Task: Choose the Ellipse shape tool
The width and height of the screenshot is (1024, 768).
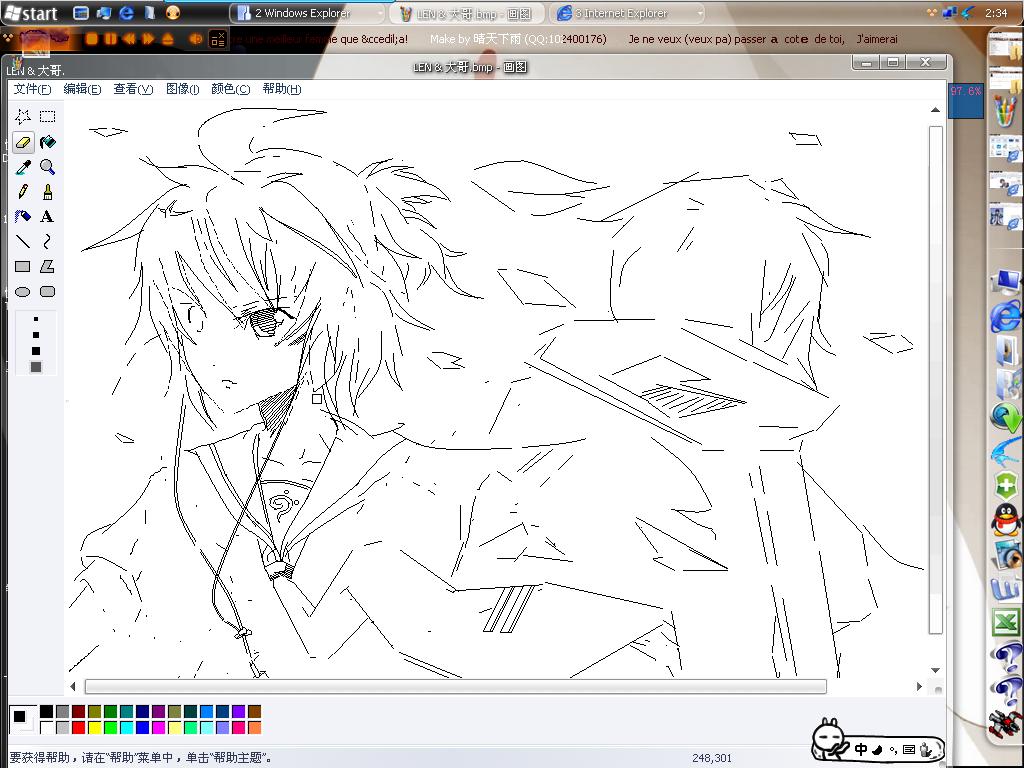Action: coord(23,292)
